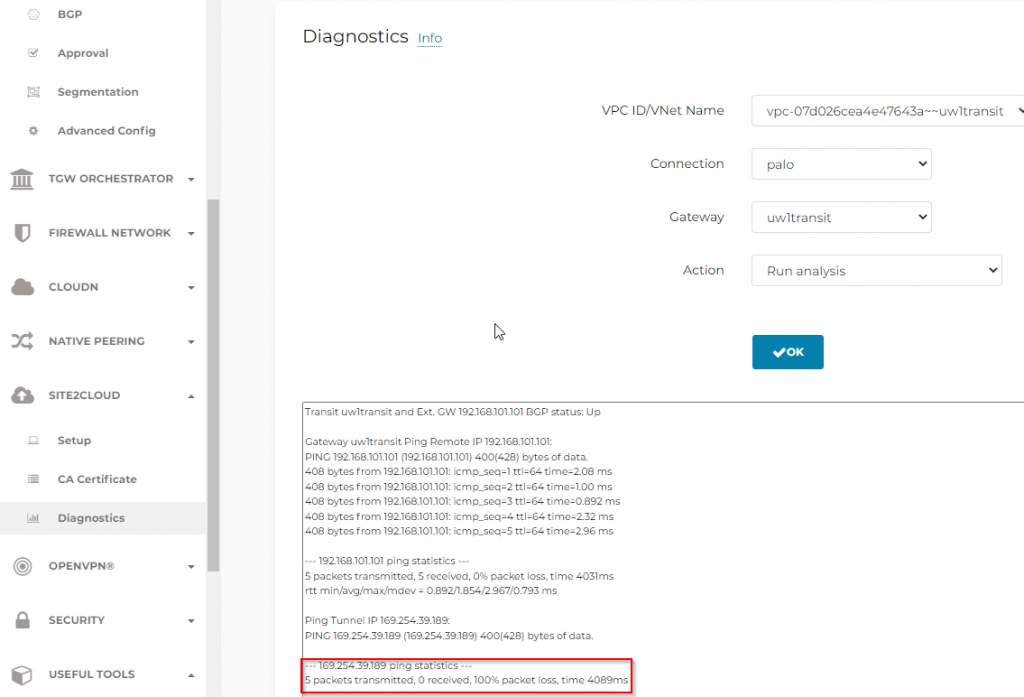Click the CloudN cloud icon
Viewport: 1024px width, 697px height.
point(22,287)
